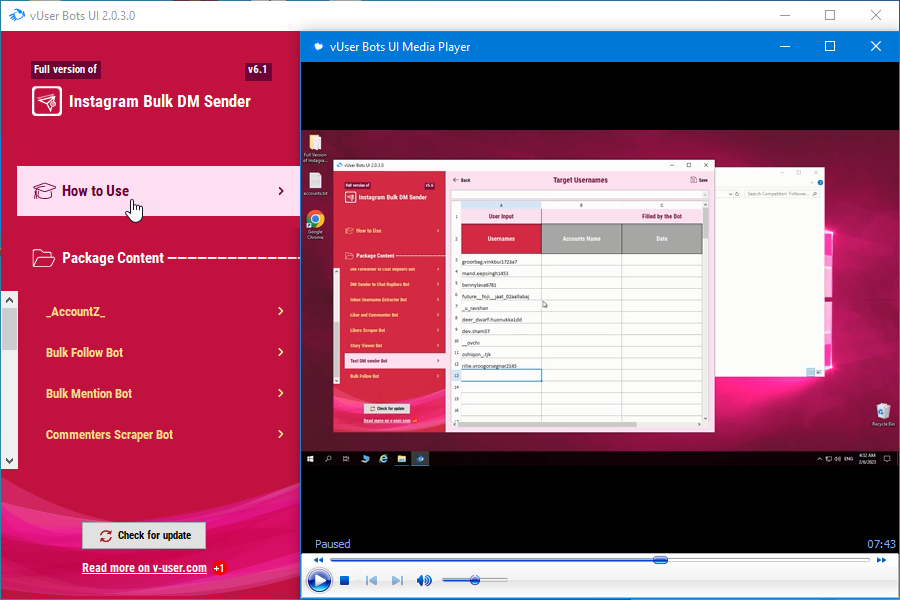900x600 pixels.
Task: Click the volume slider knob
Action: (475, 580)
